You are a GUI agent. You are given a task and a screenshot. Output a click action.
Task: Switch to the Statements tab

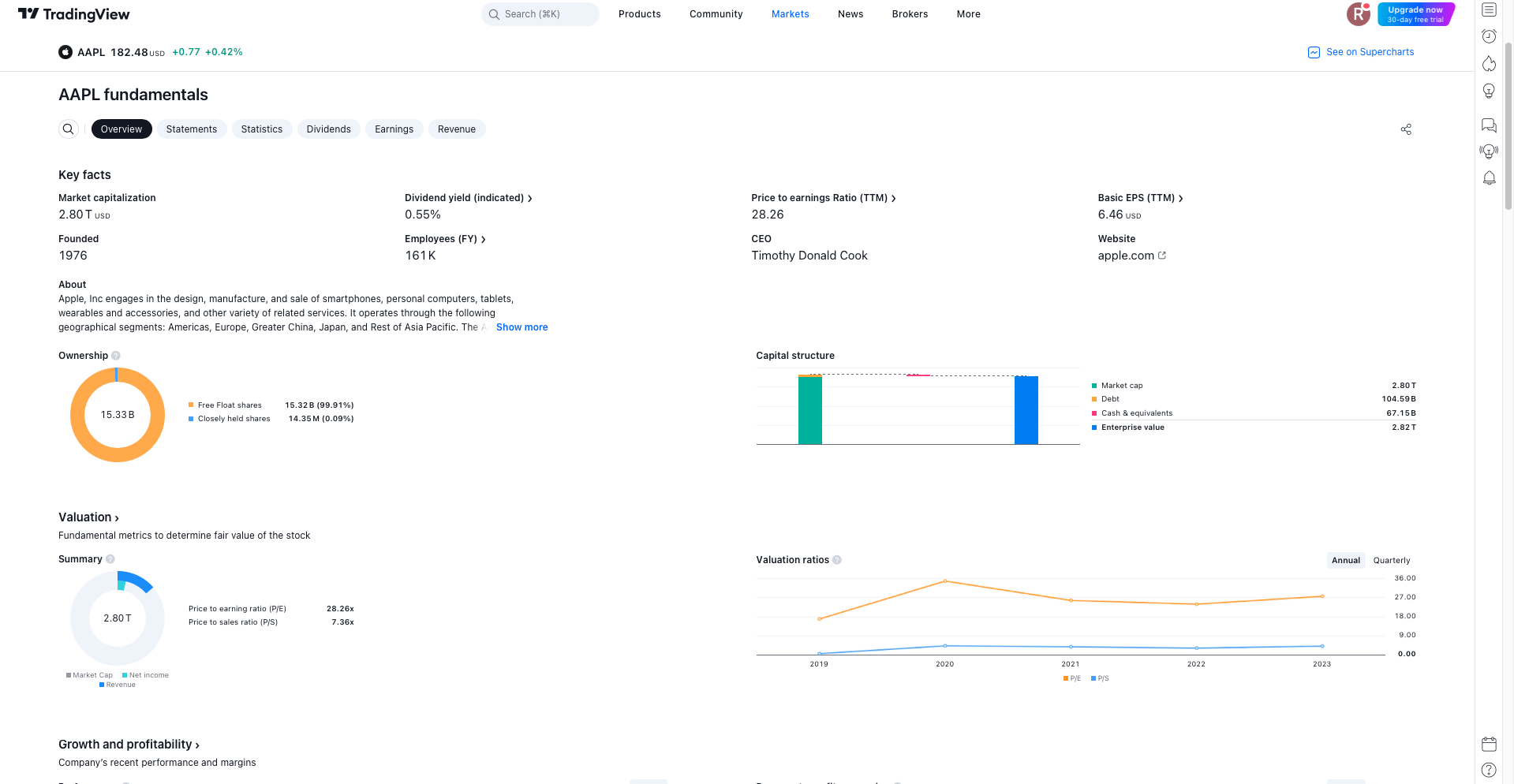(192, 129)
